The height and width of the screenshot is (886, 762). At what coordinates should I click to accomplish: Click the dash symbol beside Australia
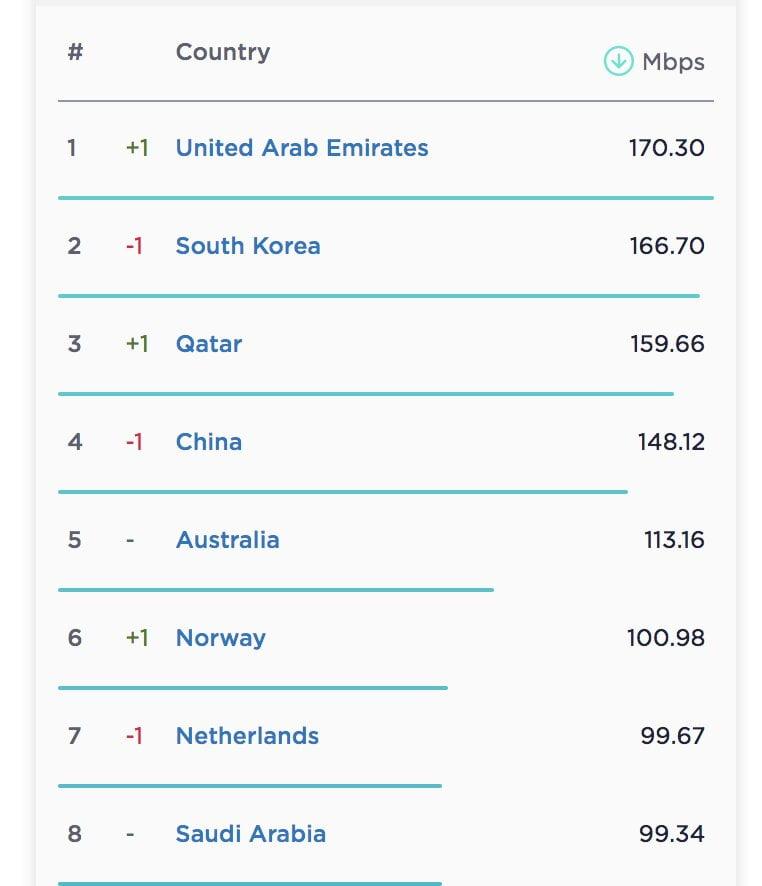[x=130, y=540]
